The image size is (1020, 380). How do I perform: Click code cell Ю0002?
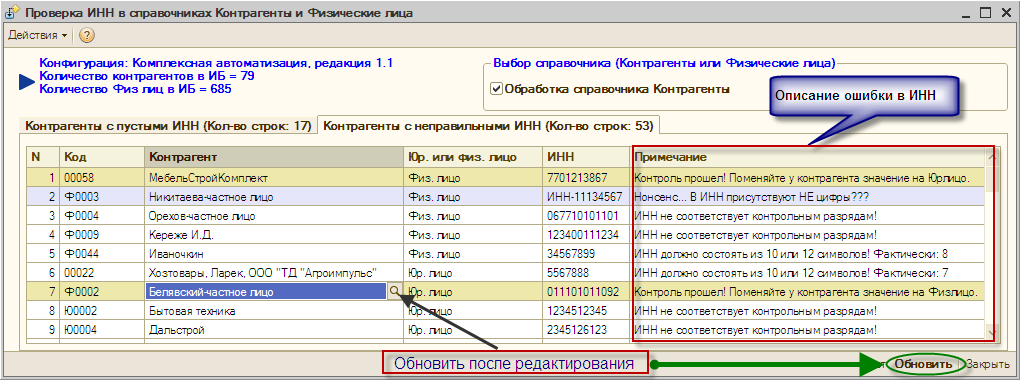[x=102, y=311]
